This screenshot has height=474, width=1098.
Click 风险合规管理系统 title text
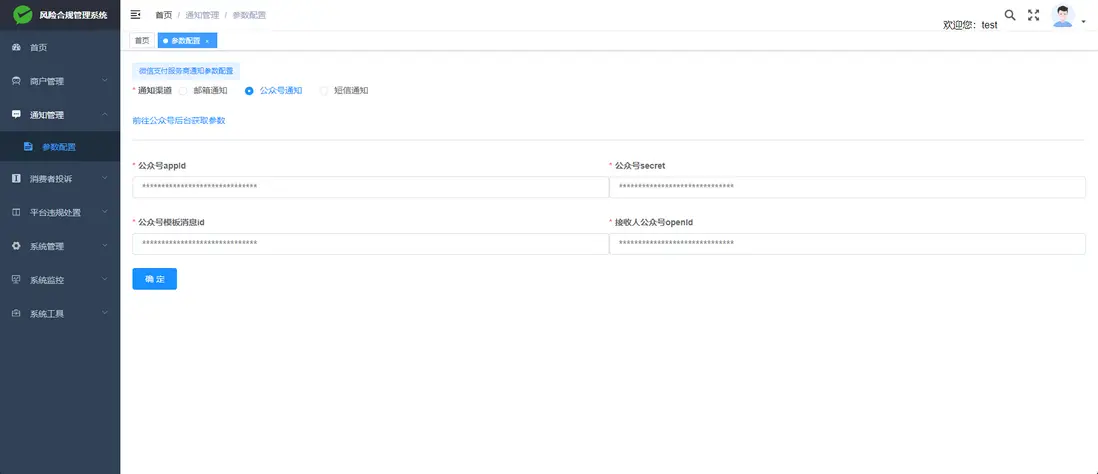coord(74,15)
